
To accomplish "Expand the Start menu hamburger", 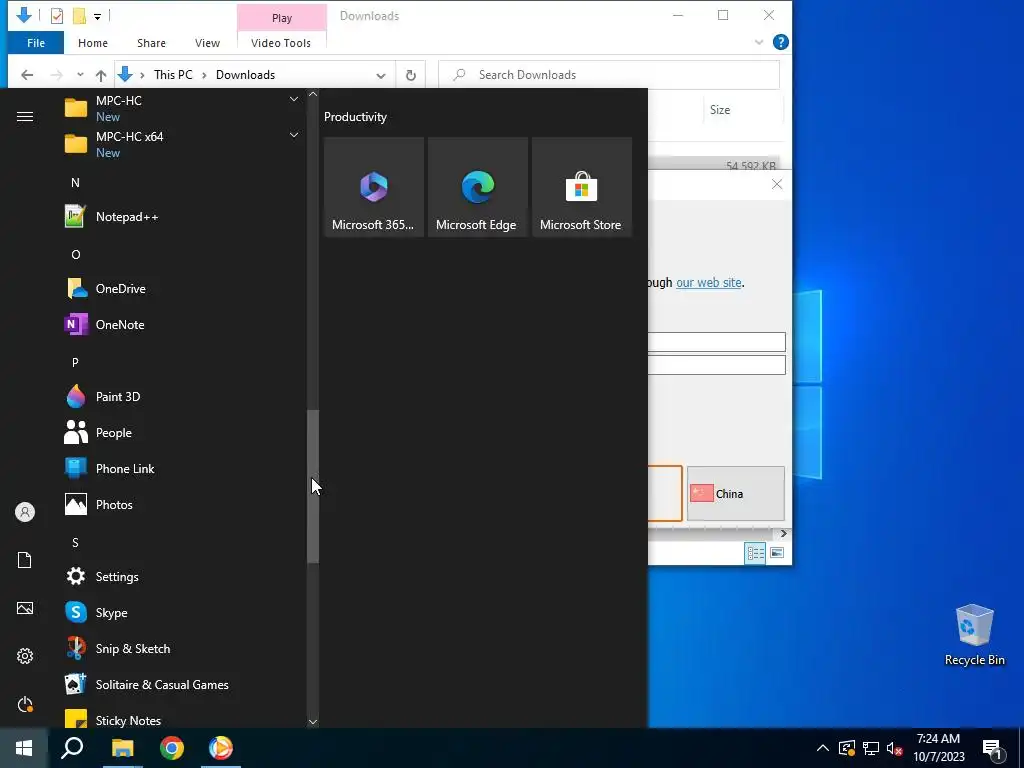I will point(25,116).
